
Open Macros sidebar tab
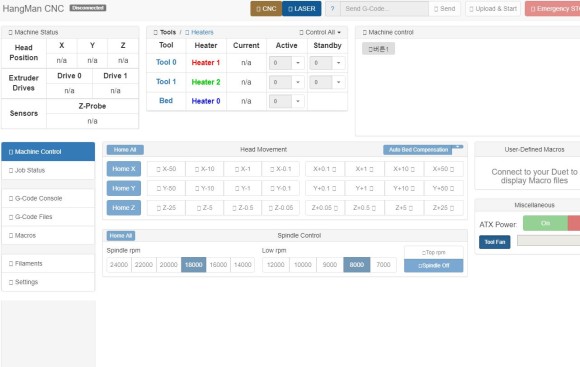pos(48,235)
